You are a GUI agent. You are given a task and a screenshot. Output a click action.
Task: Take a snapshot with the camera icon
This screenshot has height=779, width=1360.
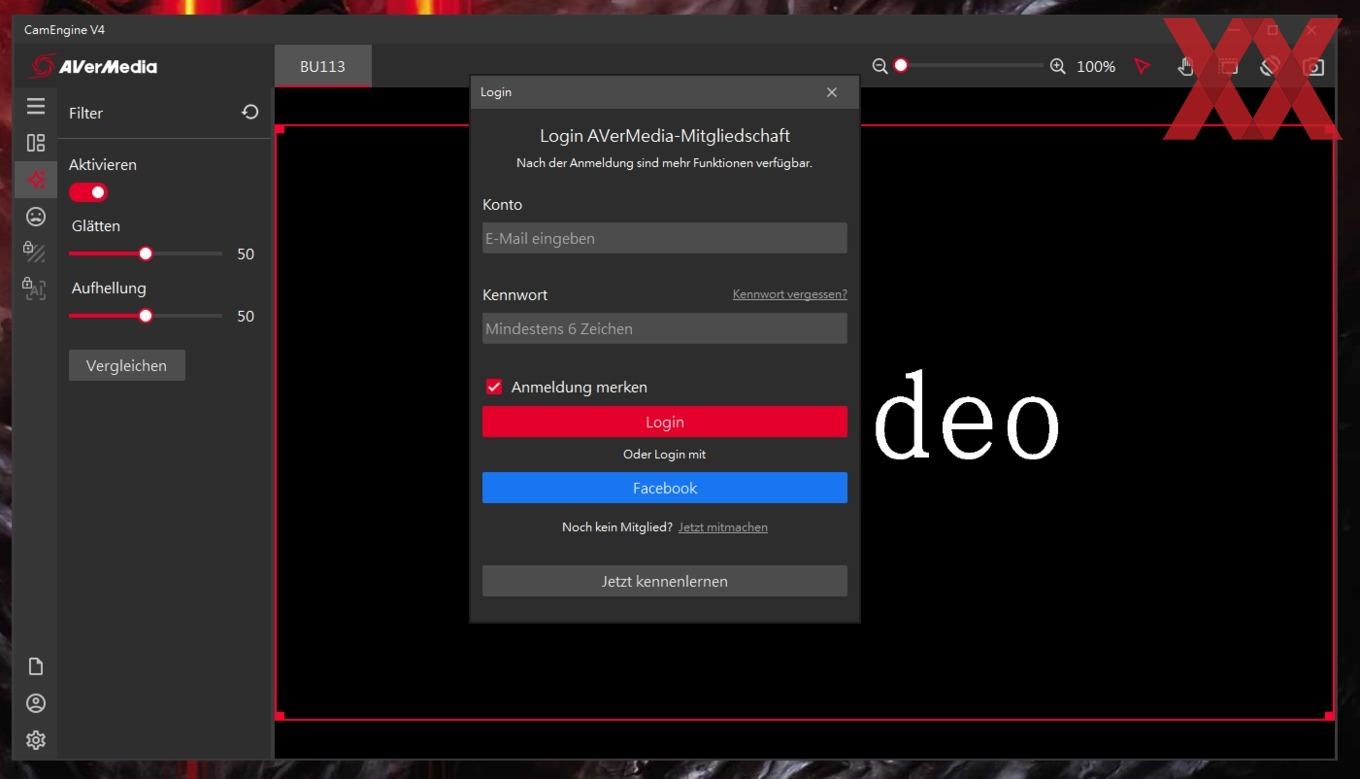1314,66
